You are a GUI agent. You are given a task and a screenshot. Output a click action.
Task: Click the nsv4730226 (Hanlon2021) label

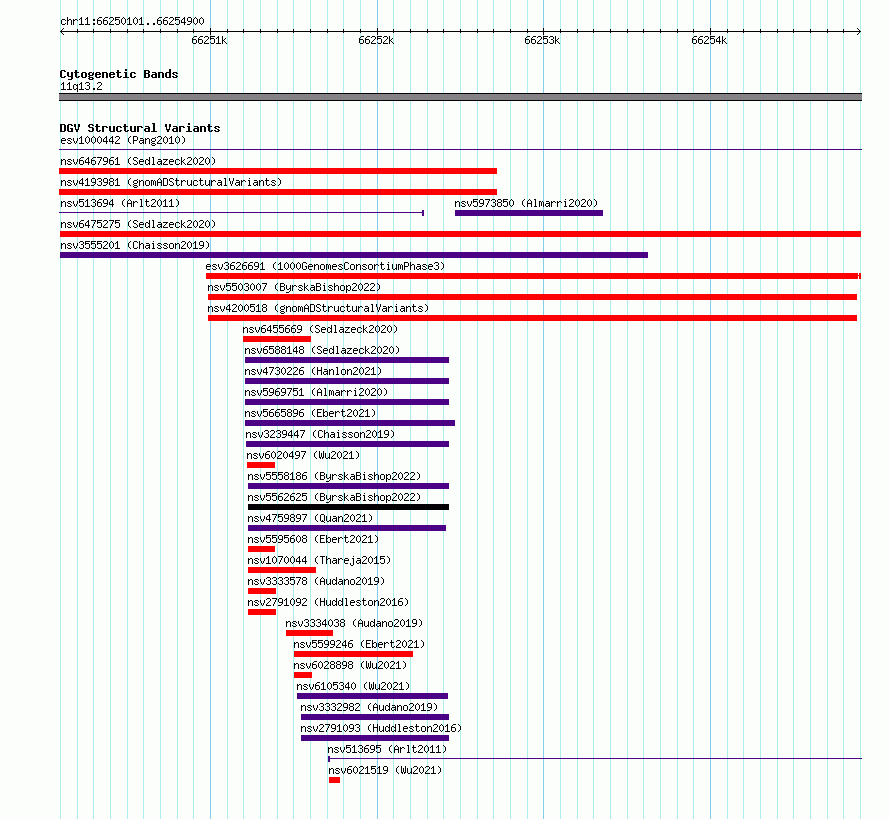(313, 371)
